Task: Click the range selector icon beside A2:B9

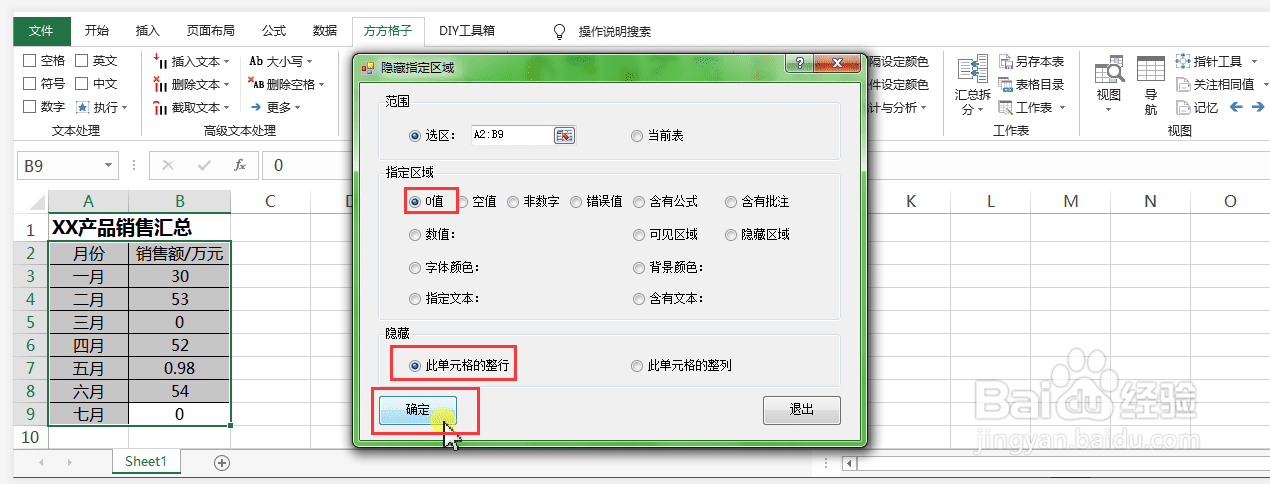Action: tap(565, 135)
